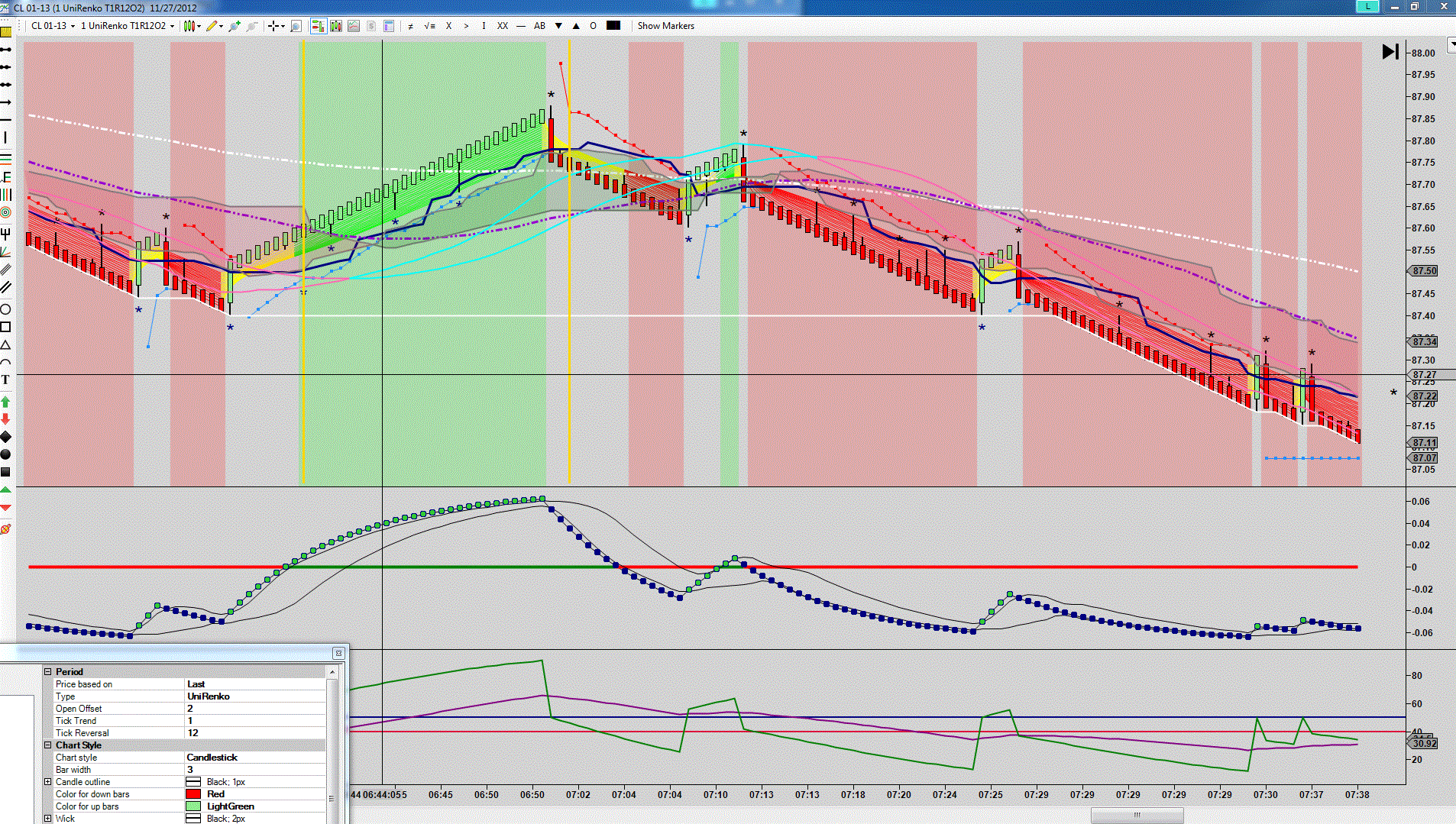1456x824 pixels.
Task: Click the horizontal chart scrollbar thumb
Action: pos(1137,816)
